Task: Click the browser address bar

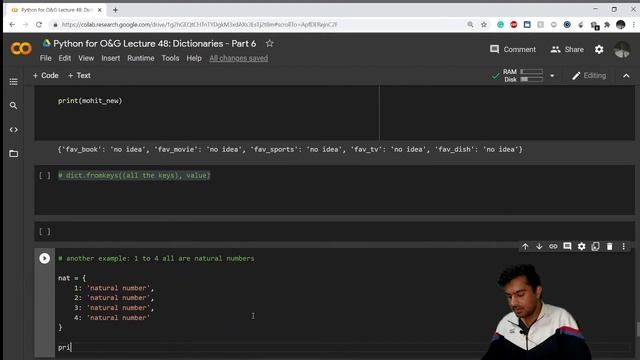Action: tap(261, 24)
